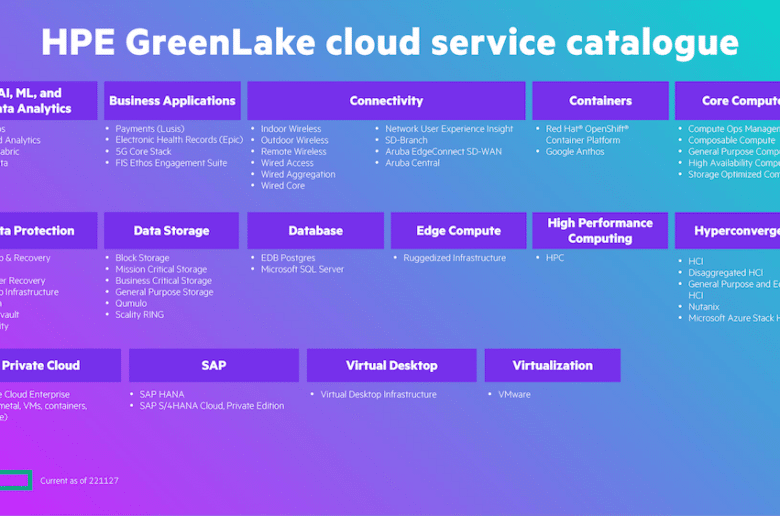Click 'Red Hat OpenShift Container Platform'

[587, 134]
